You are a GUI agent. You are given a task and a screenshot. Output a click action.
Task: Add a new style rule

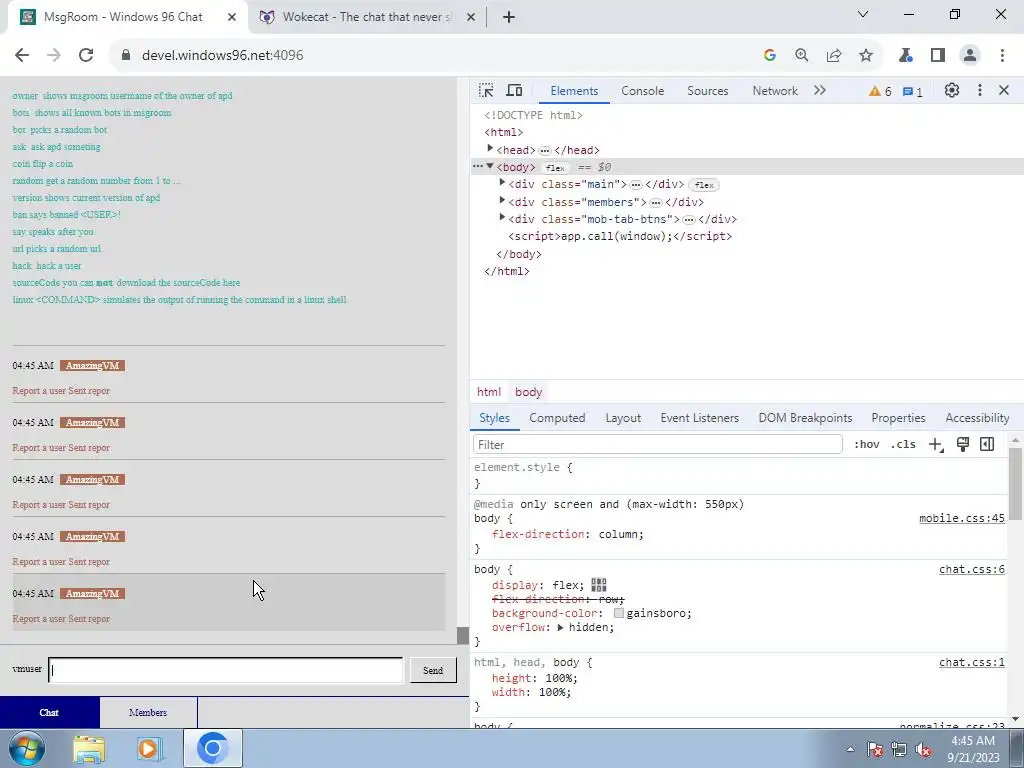click(x=936, y=445)
